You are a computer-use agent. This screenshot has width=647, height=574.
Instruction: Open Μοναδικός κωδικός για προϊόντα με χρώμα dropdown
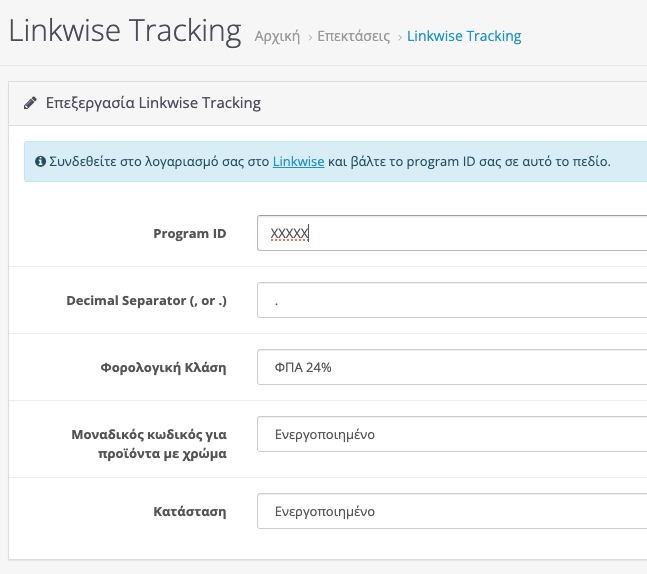click(452, 434)
